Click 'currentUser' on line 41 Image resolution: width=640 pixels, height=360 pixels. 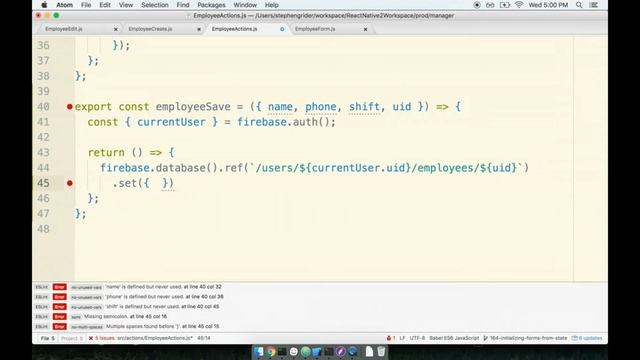click(x=171, y=122)
